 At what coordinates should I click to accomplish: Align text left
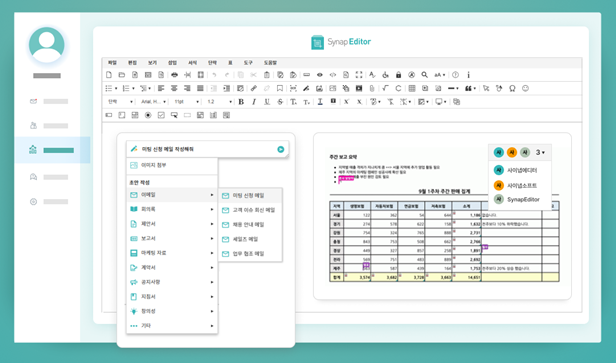pyautogui.click(x=161, y=88)
